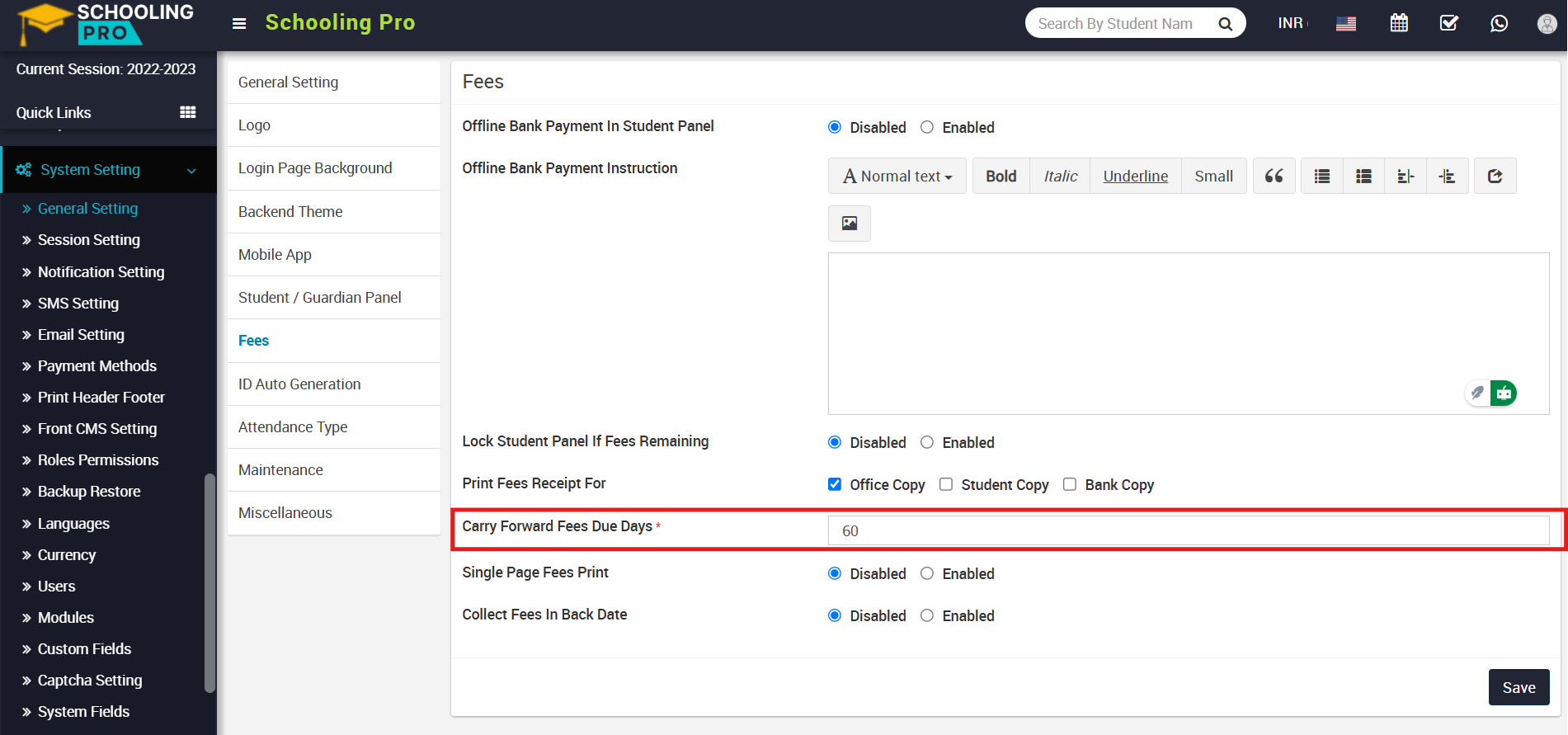Apply Small text formatting in editor
This screenshot has width=1568, height=735.
[x=1213, y=176]
